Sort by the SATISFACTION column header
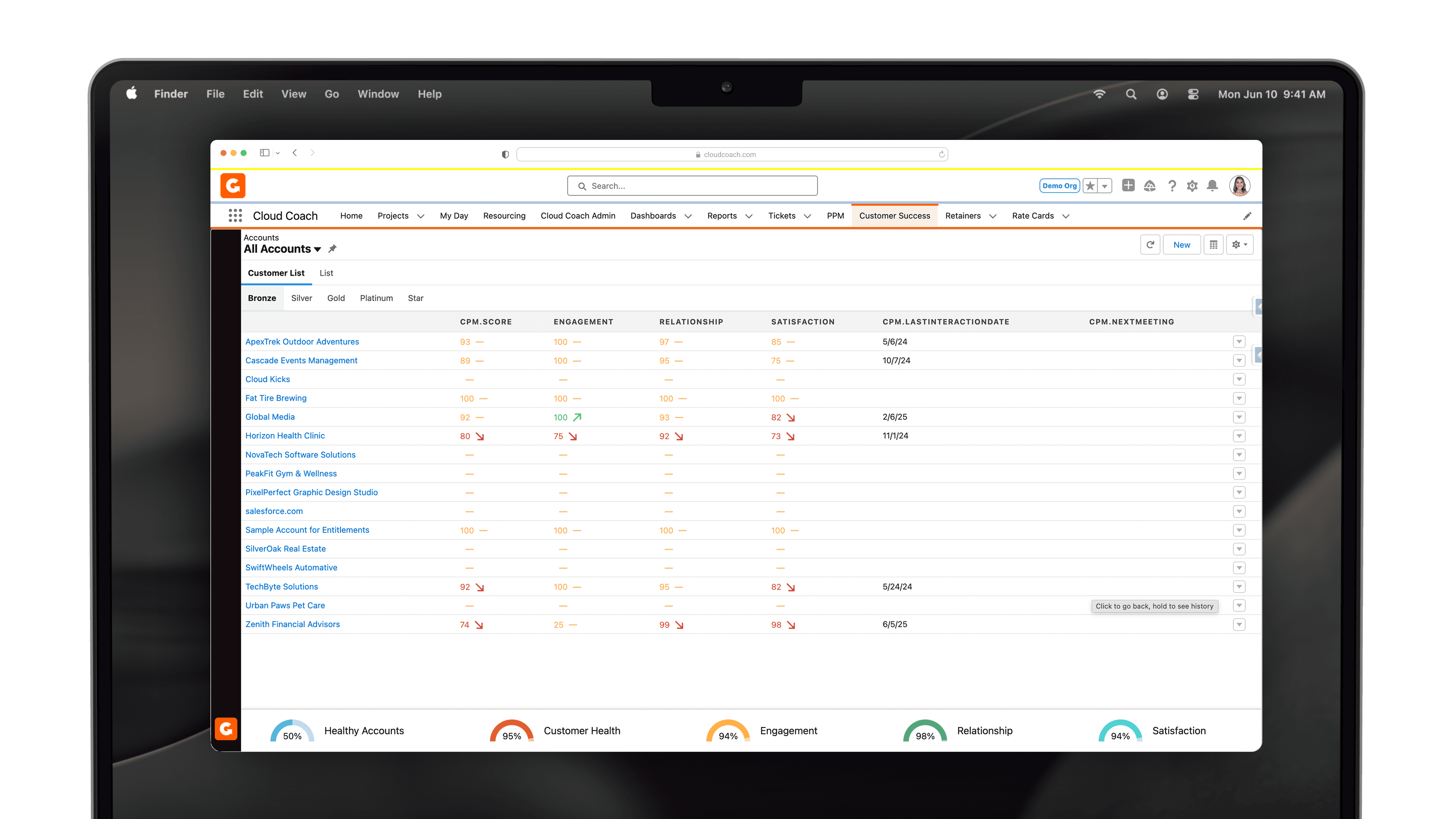Image resolution: width=1456 pixels, height=819 pixels. pos(803,322)
